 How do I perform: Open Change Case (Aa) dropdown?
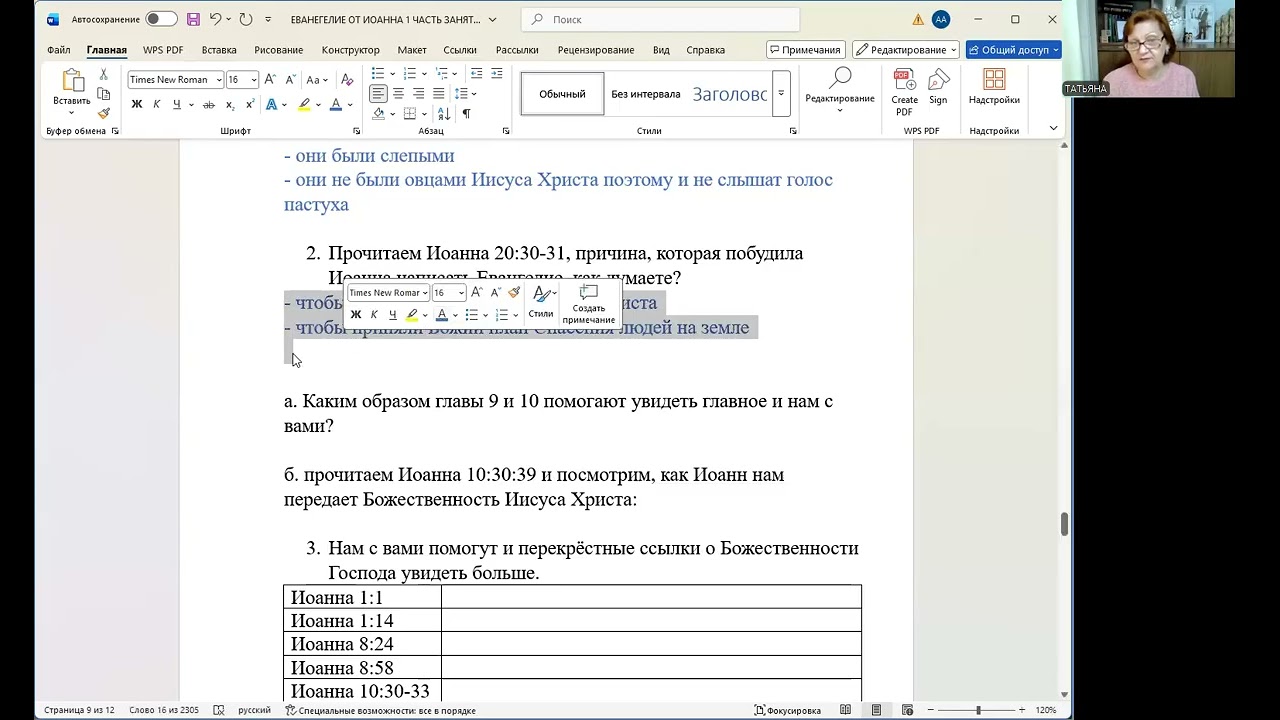tap(317, 80)
